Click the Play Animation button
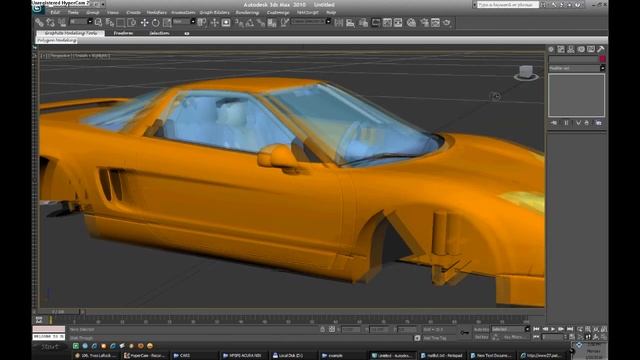 point(553,329)
